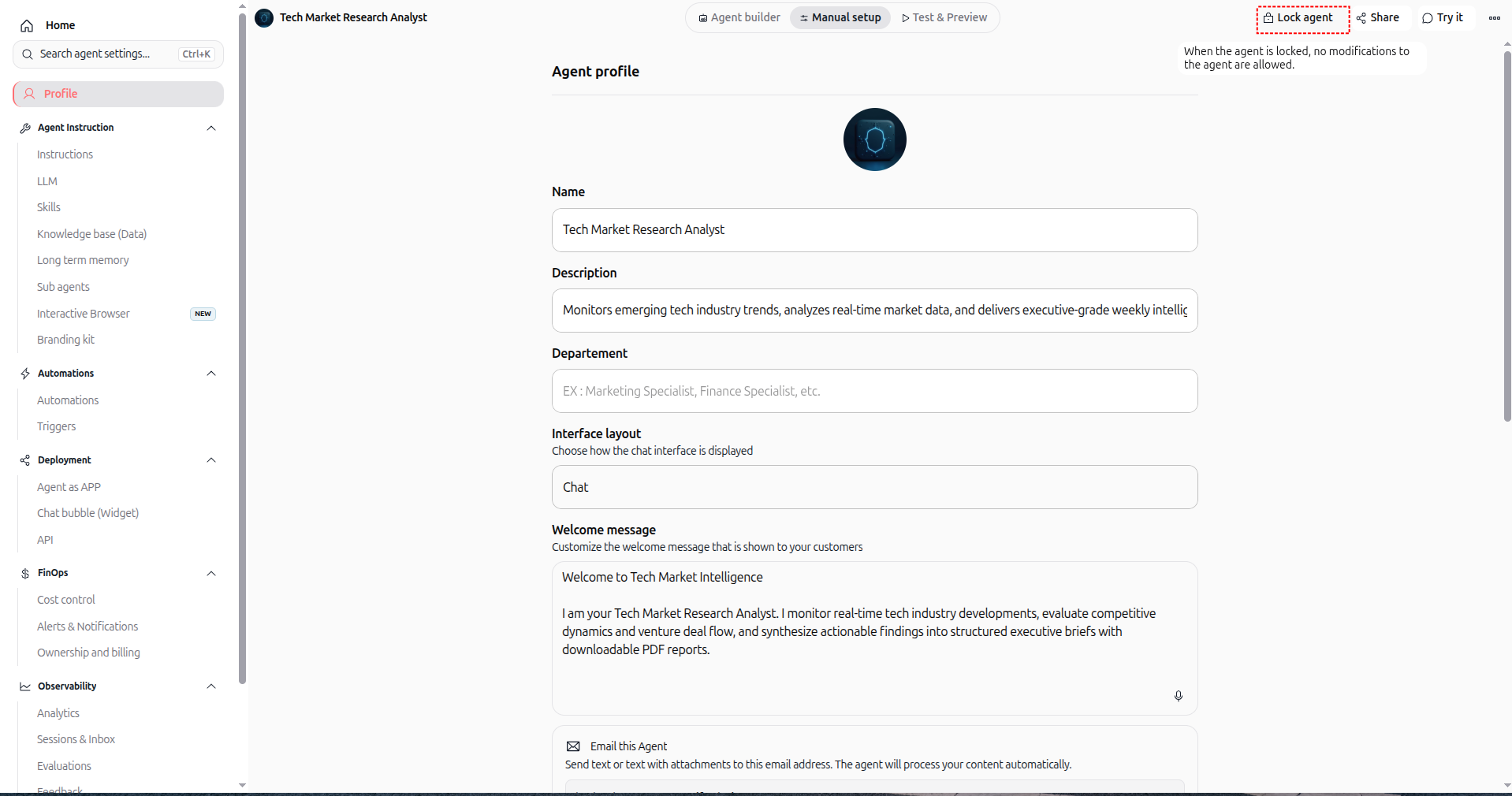Click the Name input field
The width and height of the screenshot is (1512, 796).
(875, 230)
